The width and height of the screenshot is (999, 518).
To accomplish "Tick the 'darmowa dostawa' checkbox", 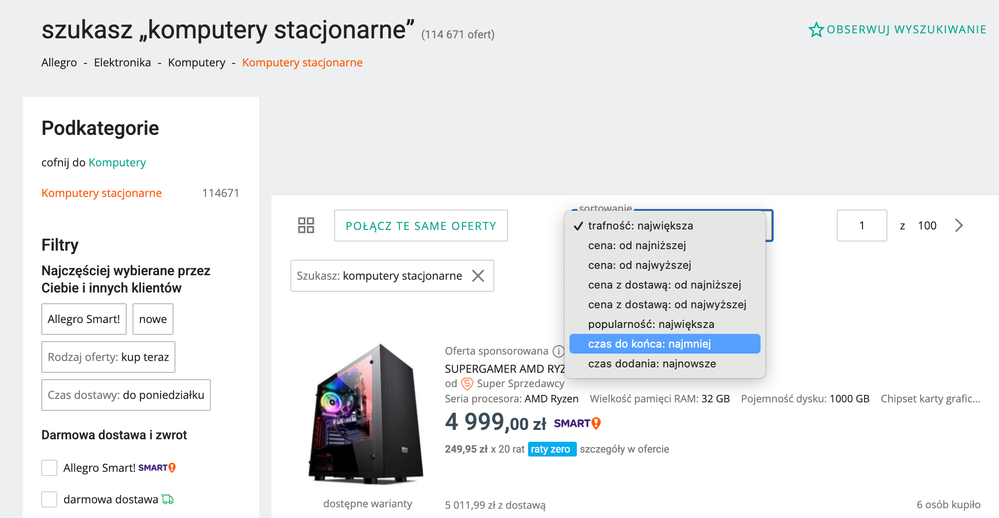I will click(x=49, y=499).
